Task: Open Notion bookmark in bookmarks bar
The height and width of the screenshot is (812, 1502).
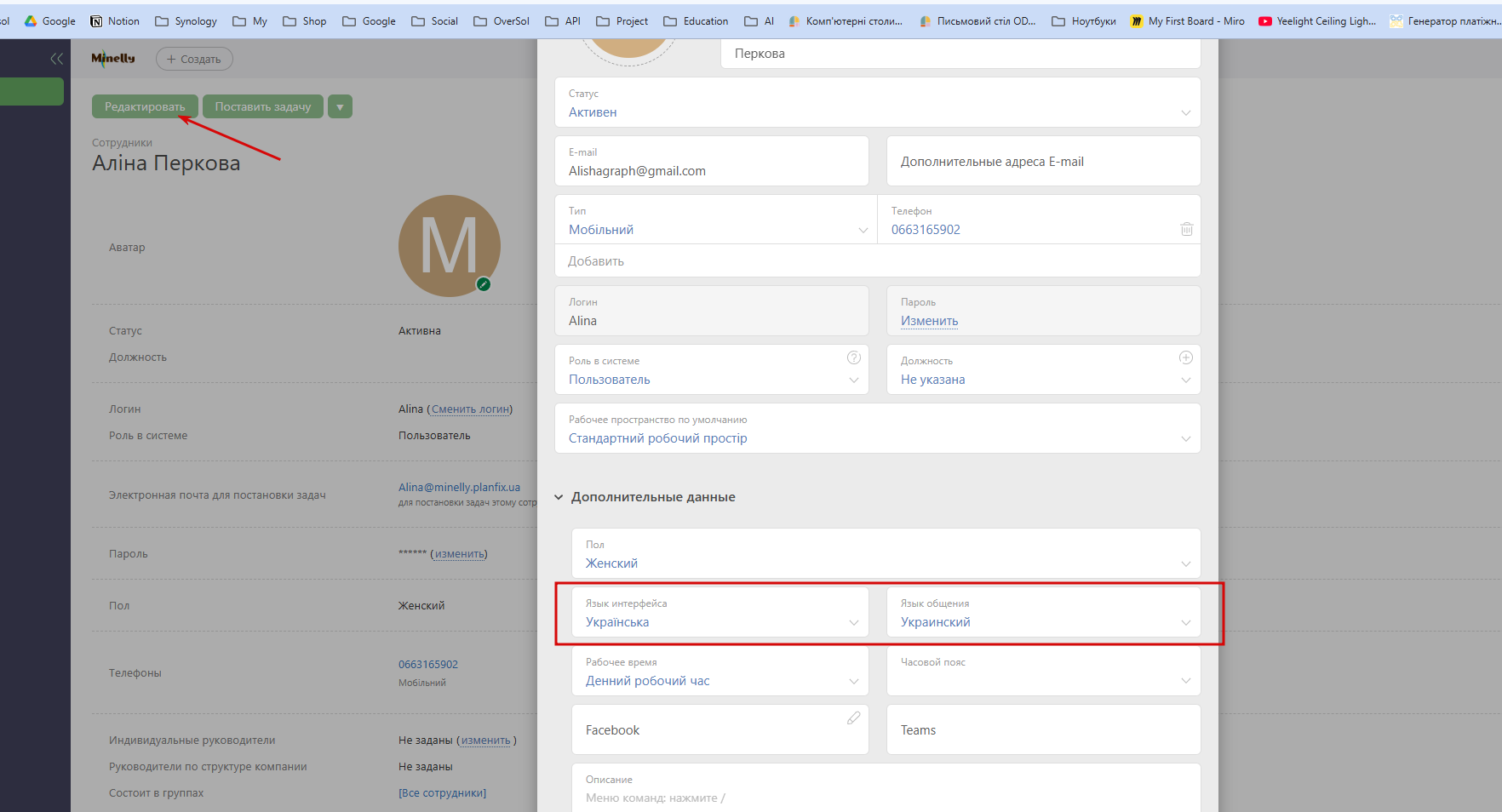Action: 115,21
